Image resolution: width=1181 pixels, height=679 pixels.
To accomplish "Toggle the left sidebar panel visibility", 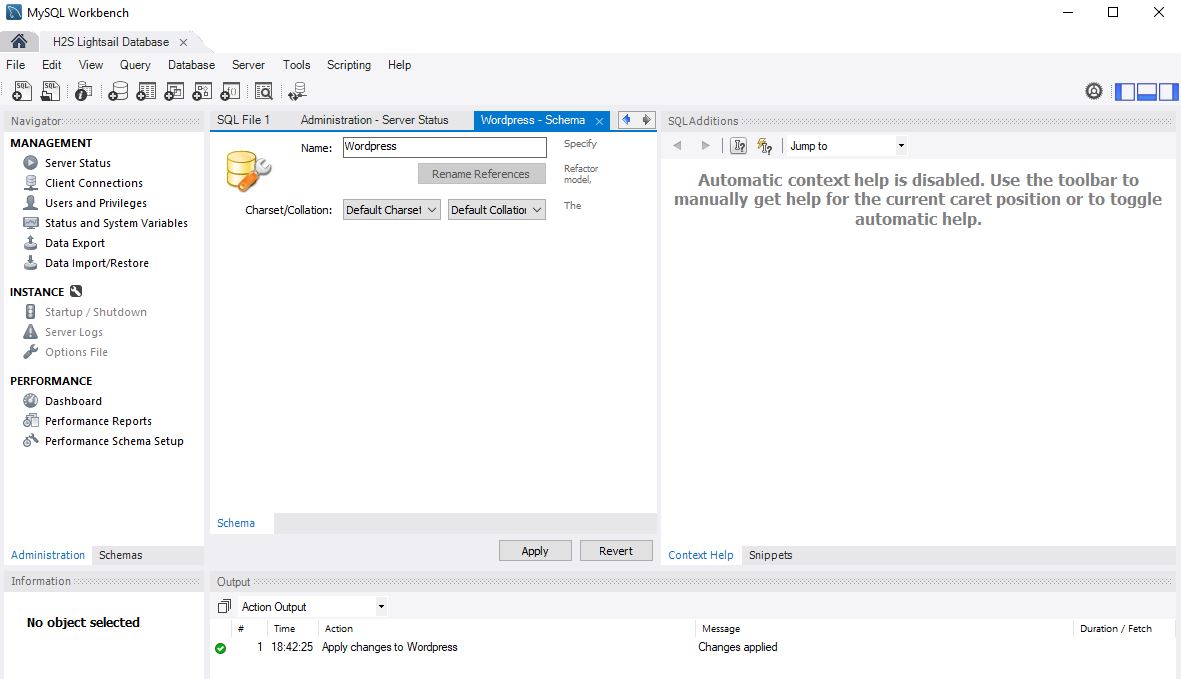I will pyautogui.click(x=1125, y=92).
